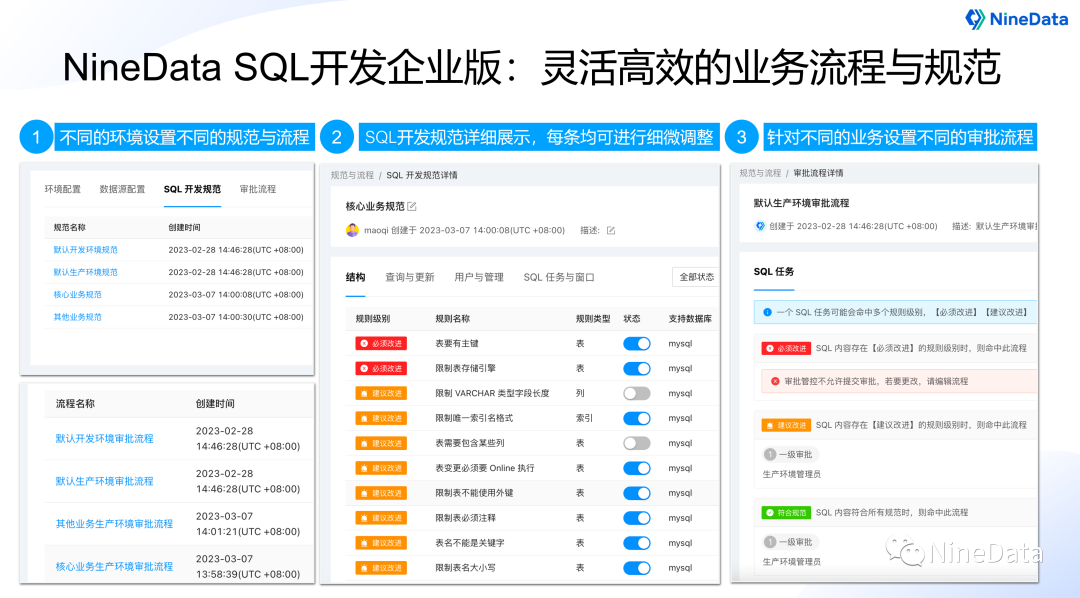Click edit icon next to 描述 label
Image resolution: width=1080 pixels, height=598 pixels.
tap(610, 230)
